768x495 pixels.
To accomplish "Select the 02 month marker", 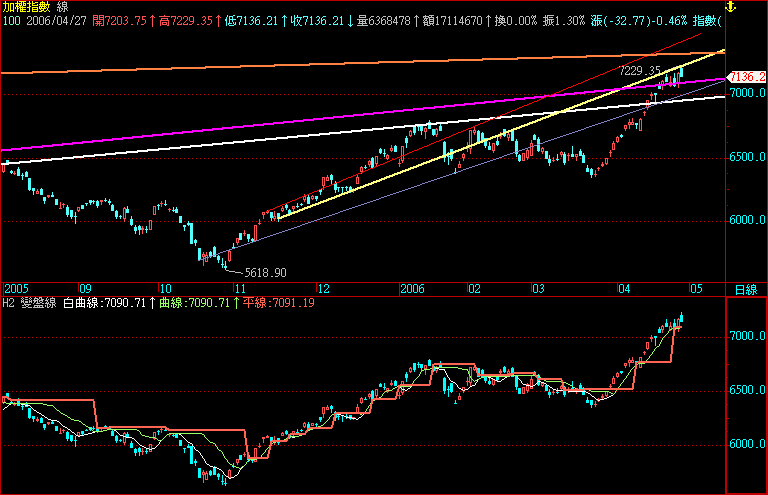I will (475, 289).
